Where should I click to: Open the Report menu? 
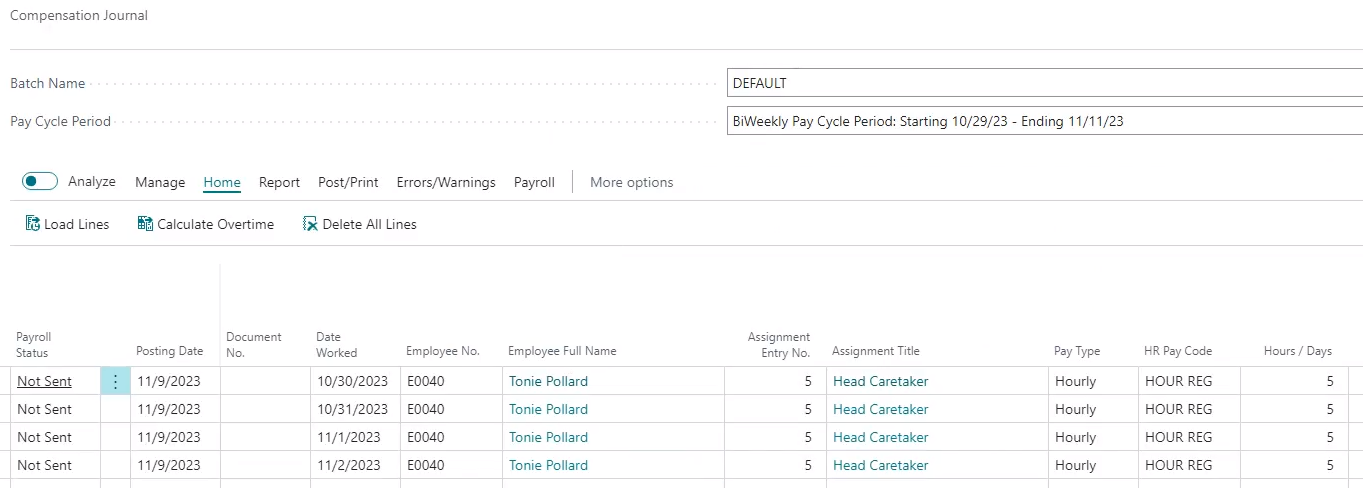[x=279, y=182]
